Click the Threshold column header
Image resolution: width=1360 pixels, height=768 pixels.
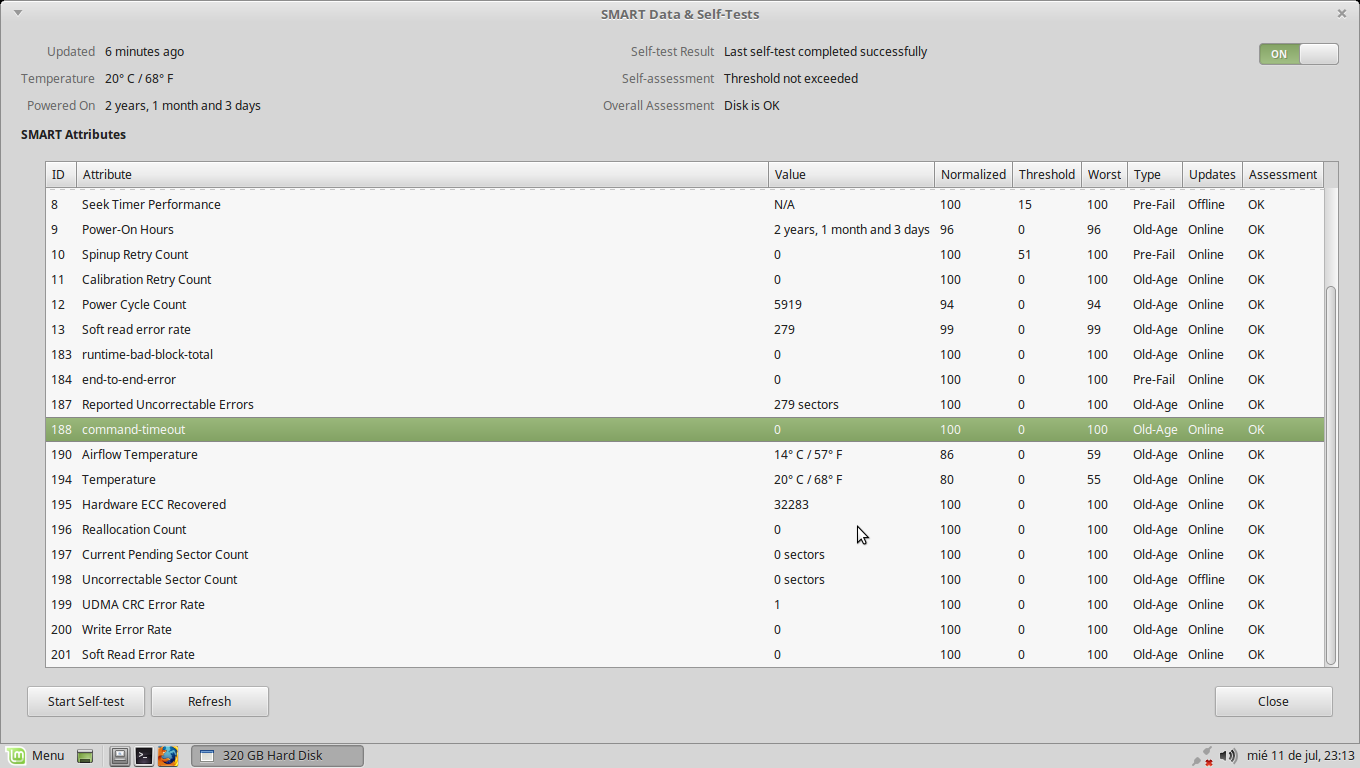1046,175
